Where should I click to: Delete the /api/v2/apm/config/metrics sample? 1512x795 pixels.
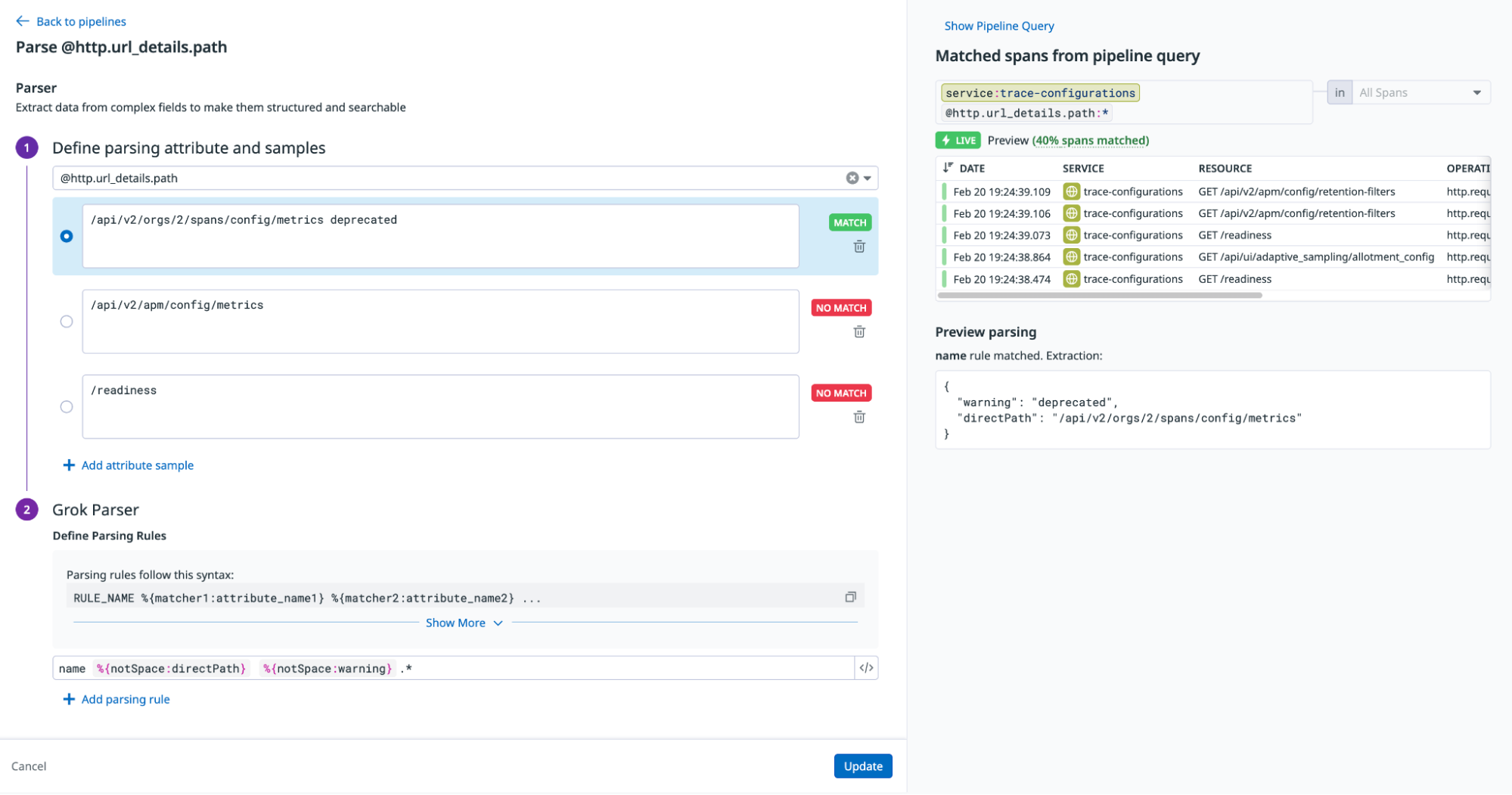[x=859, y=332]
